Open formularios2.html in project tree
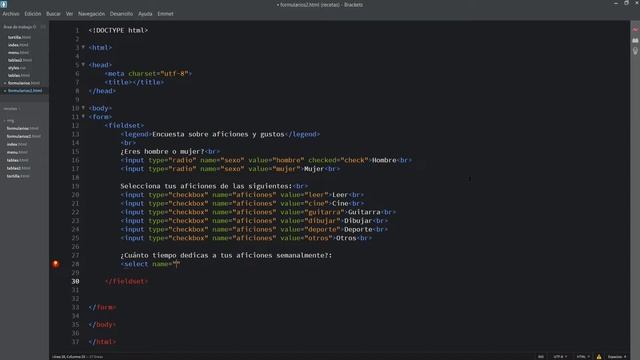 tap(24, 136)
